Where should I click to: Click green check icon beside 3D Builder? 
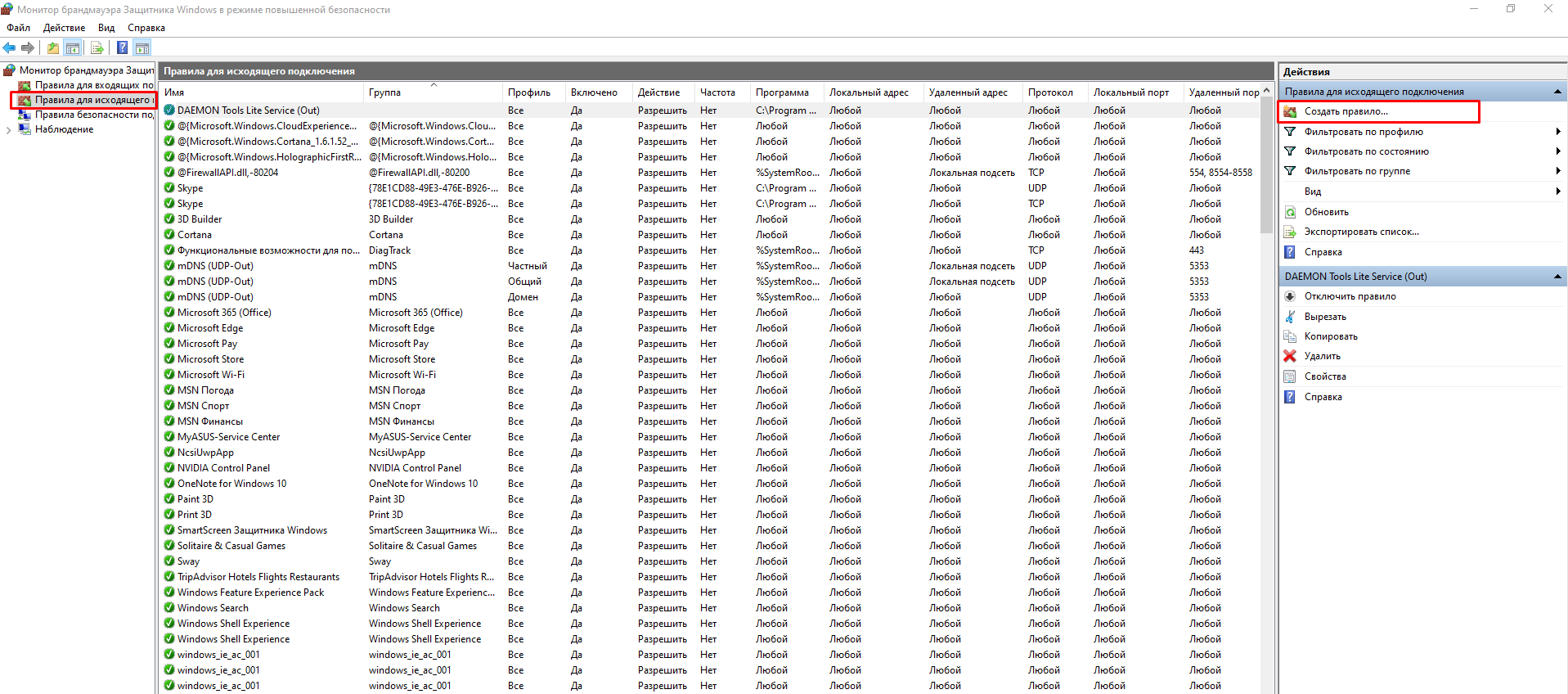[169, 219]
